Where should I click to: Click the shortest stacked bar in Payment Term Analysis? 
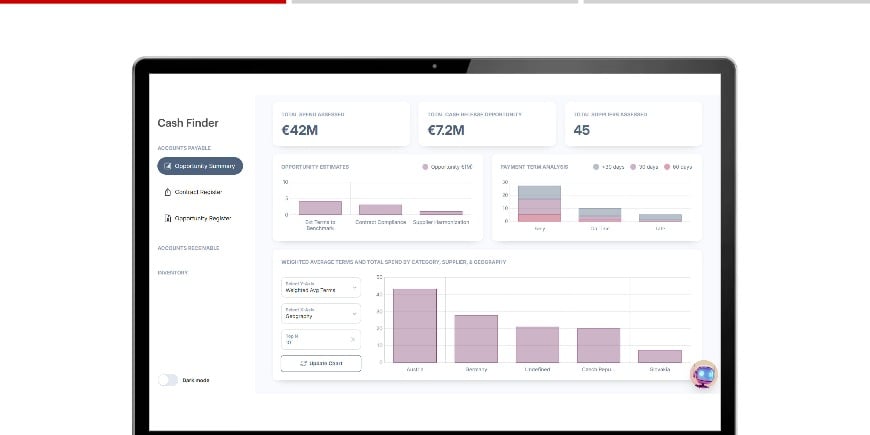(x=660, y=218)
